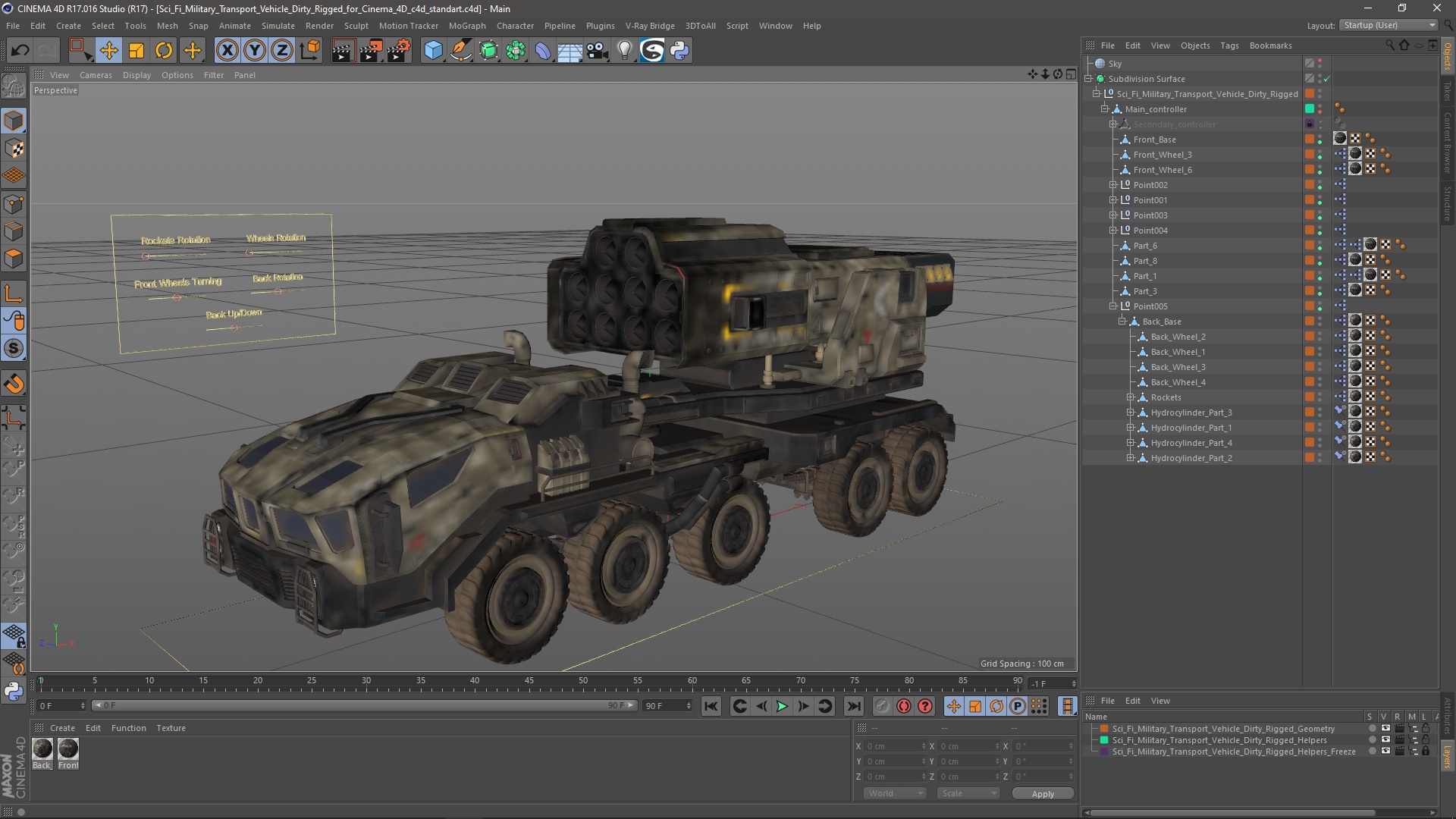Toggle Position keyframe recording icon
The width and height of the screenshot is (1456, 819).
(954, 706)
